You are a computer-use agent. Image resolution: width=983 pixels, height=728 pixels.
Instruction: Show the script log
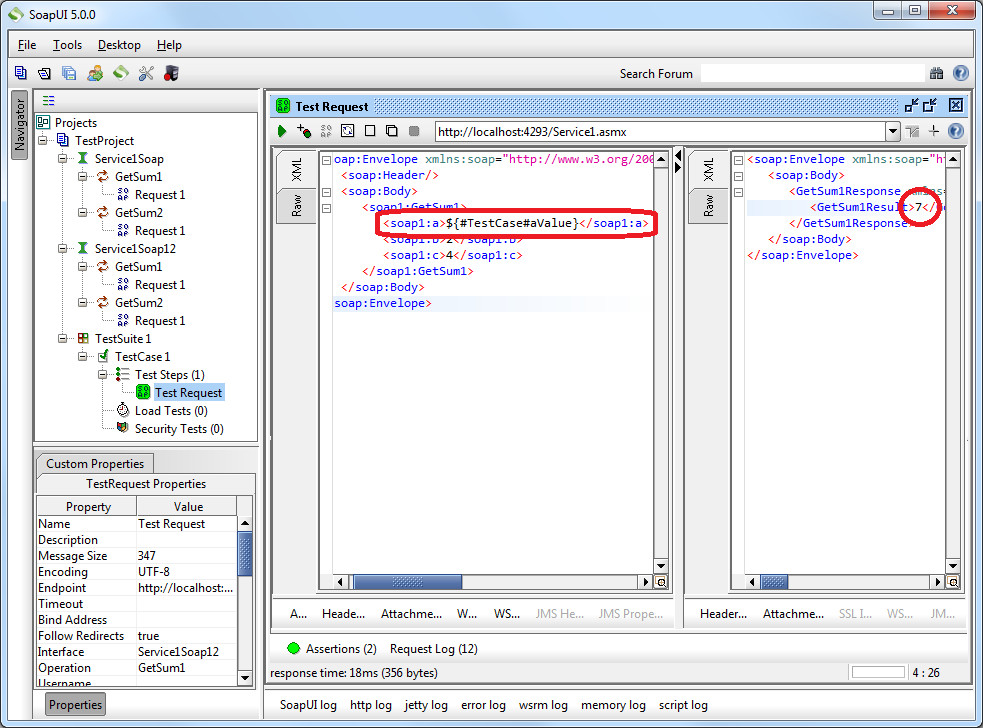click(x=683, y=705)
